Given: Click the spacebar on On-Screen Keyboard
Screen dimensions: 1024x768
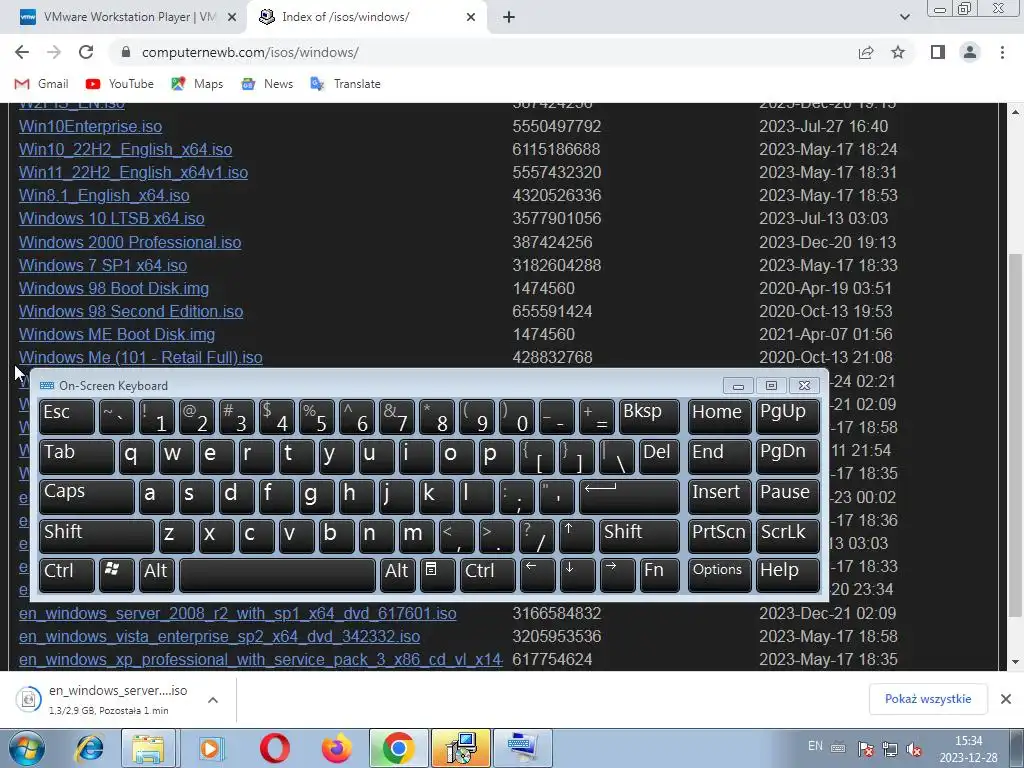Looking at the screenshot, I should (278, 575).
